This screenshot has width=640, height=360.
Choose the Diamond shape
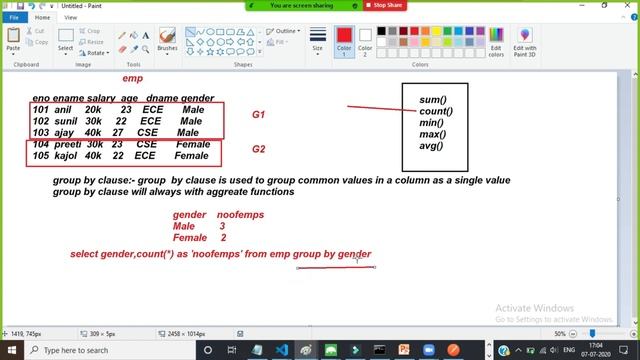click(200, 42)
